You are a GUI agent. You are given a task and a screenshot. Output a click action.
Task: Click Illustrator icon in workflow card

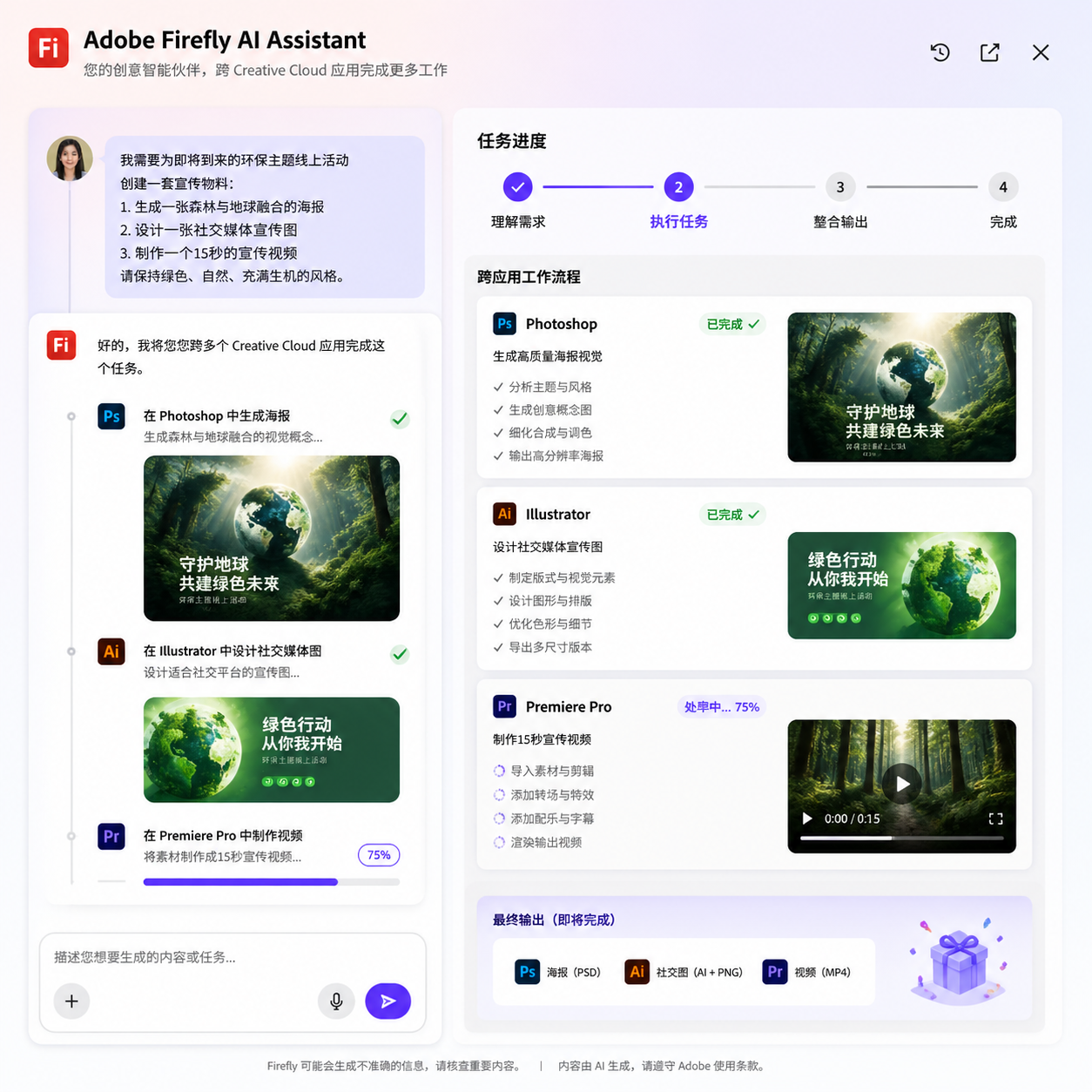coord(505,514)
